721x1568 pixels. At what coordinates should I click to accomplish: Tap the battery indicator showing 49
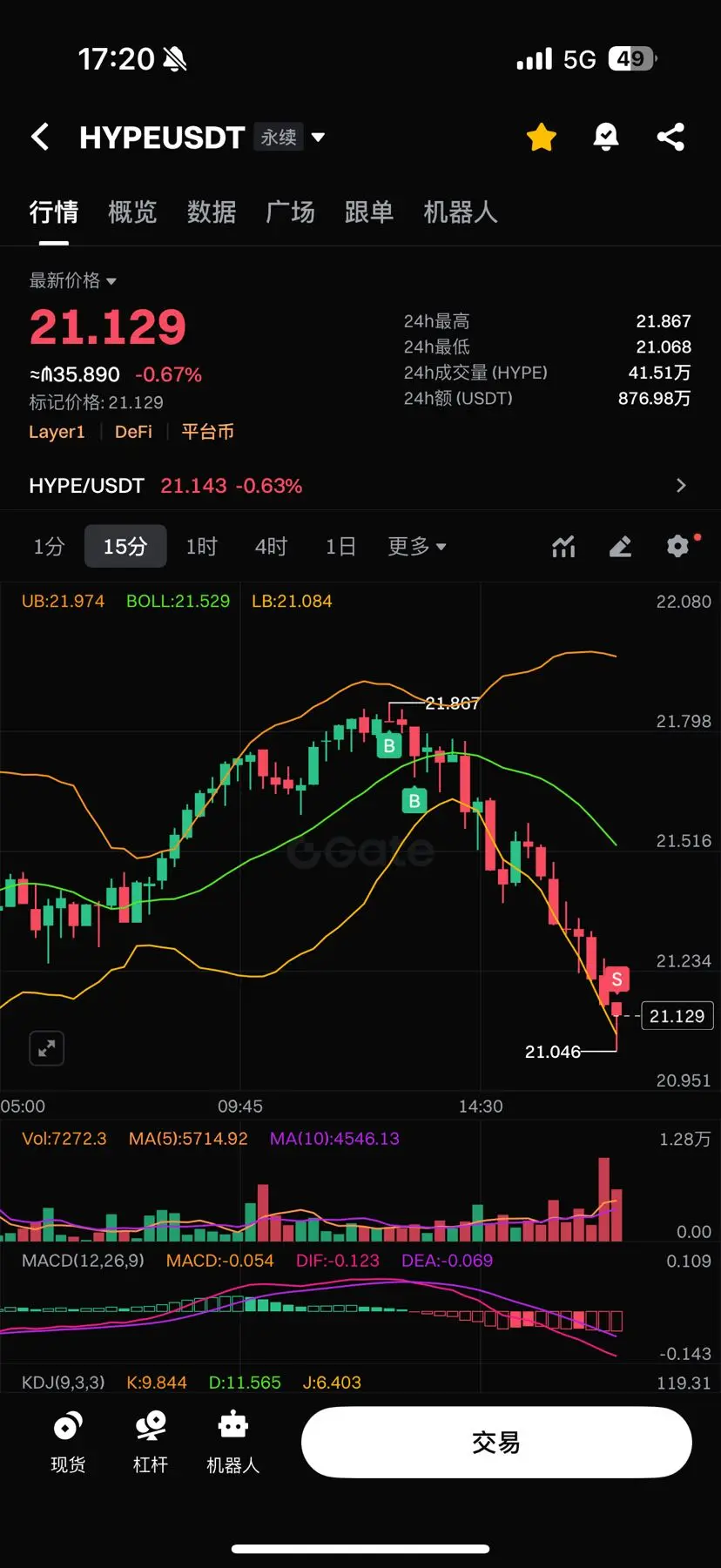click(632, 58)
